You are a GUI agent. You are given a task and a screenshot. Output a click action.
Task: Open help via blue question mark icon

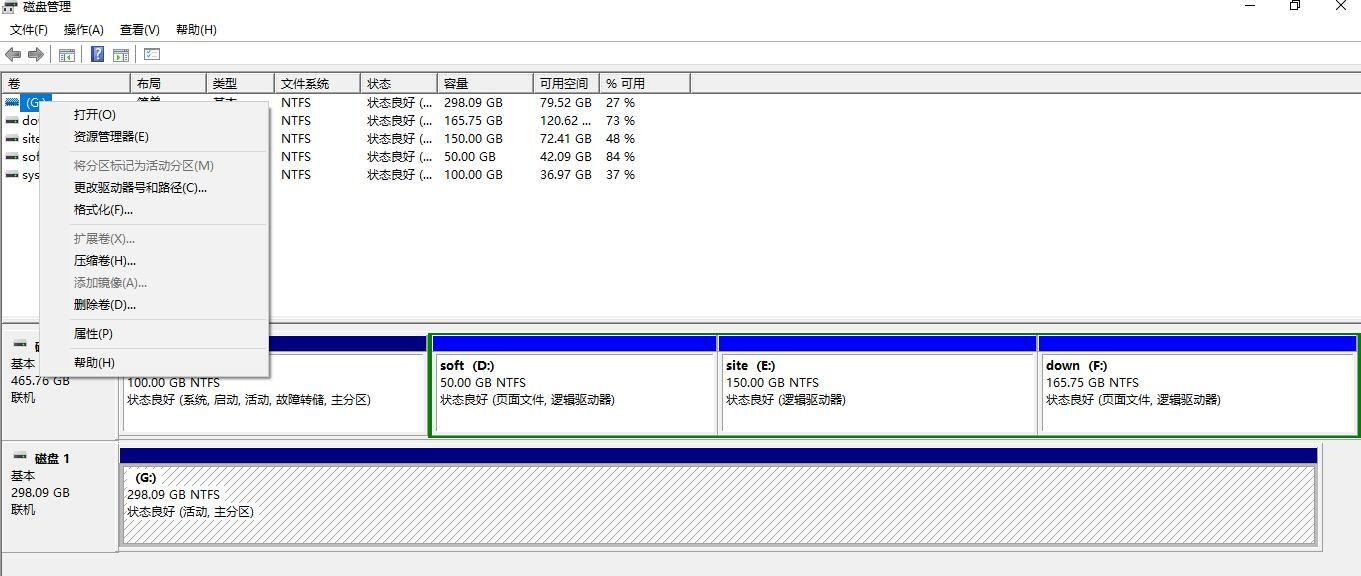pos(98,54)
